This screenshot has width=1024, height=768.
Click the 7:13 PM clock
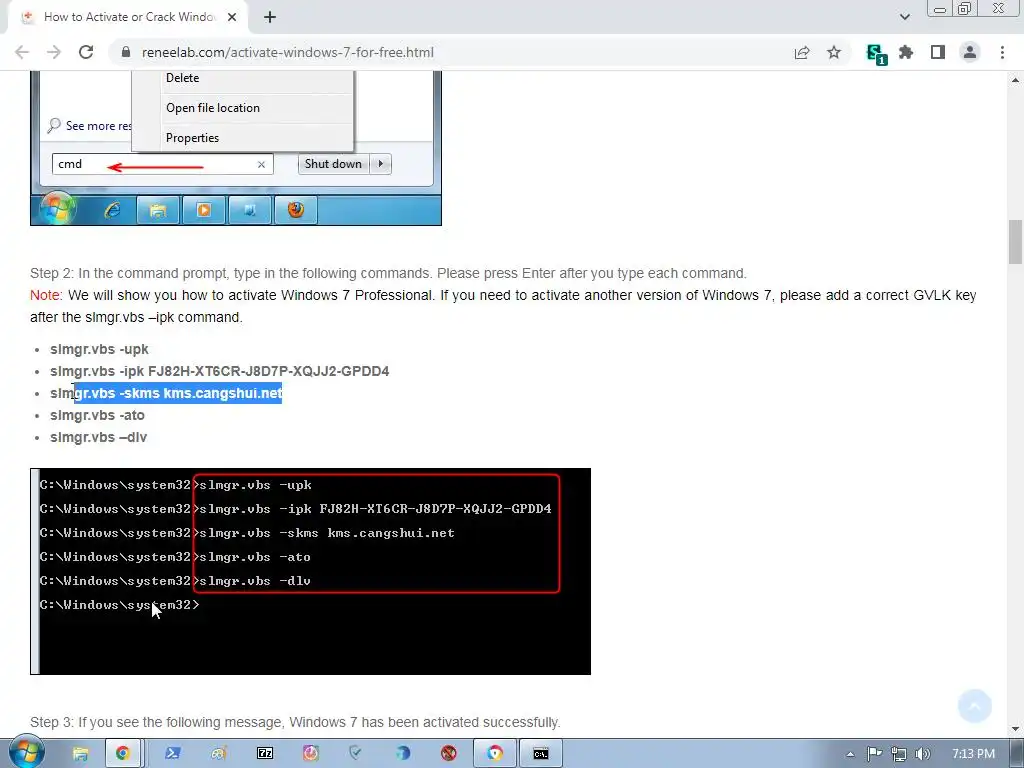tap(974, 754)
